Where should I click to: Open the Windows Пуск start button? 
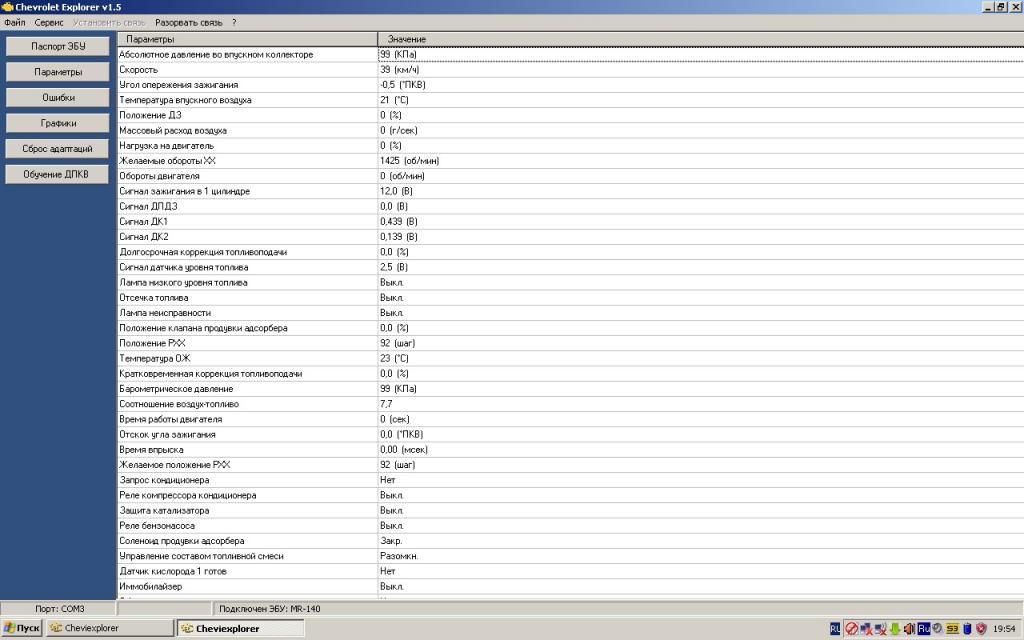click(x=22, y=628)
